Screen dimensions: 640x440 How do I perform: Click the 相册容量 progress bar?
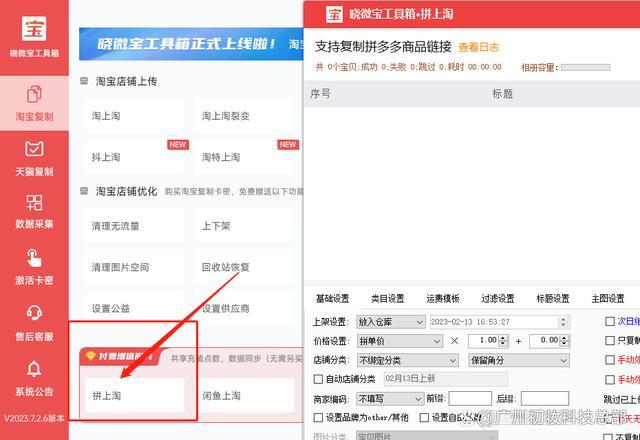click(585, 67)
